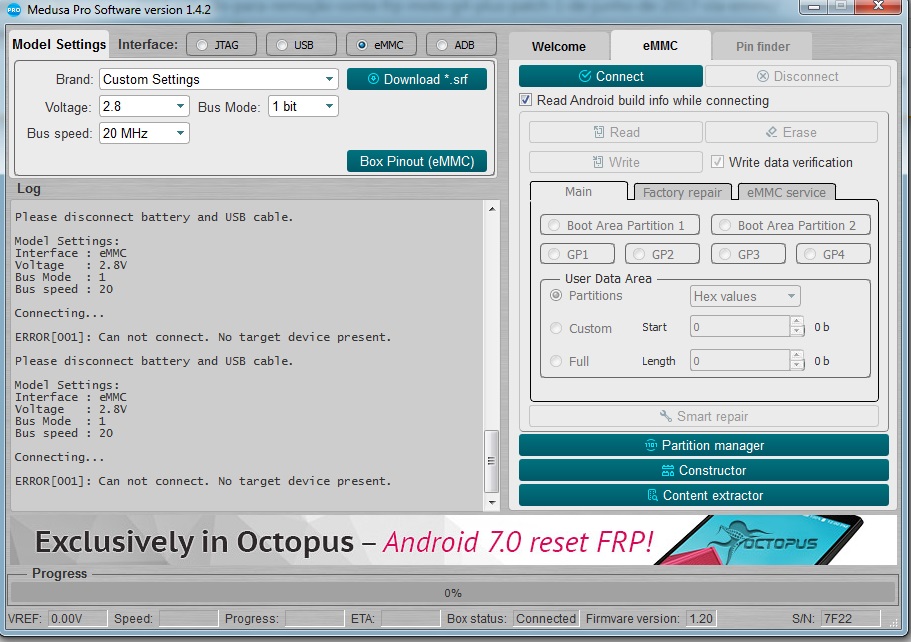Click the Box status Connected field
The width and height of the screenshot is (911, 642).
pyautogui.click(x=546, y=618)
